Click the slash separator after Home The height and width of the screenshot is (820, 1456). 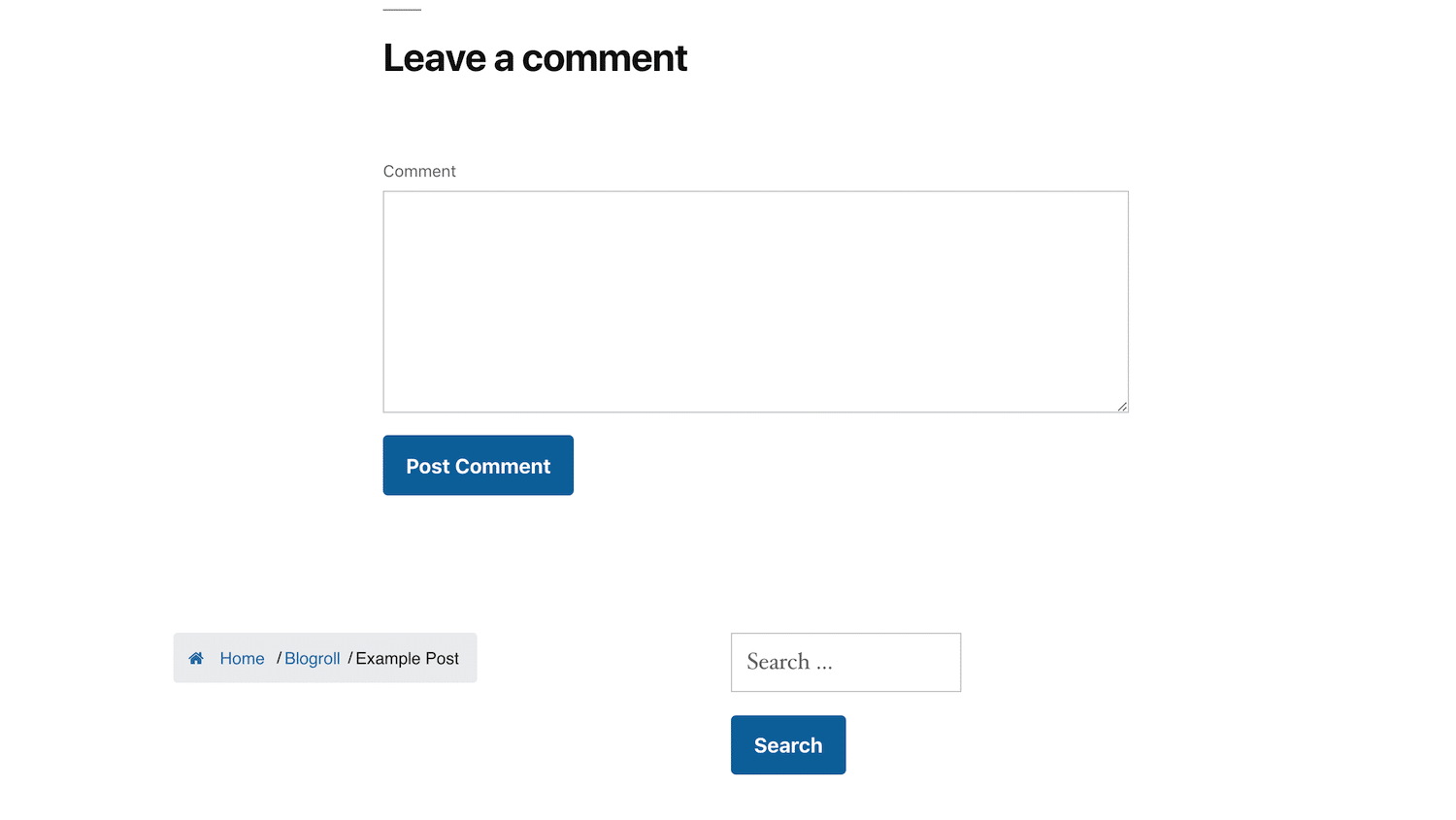click(x=277, y=658)
